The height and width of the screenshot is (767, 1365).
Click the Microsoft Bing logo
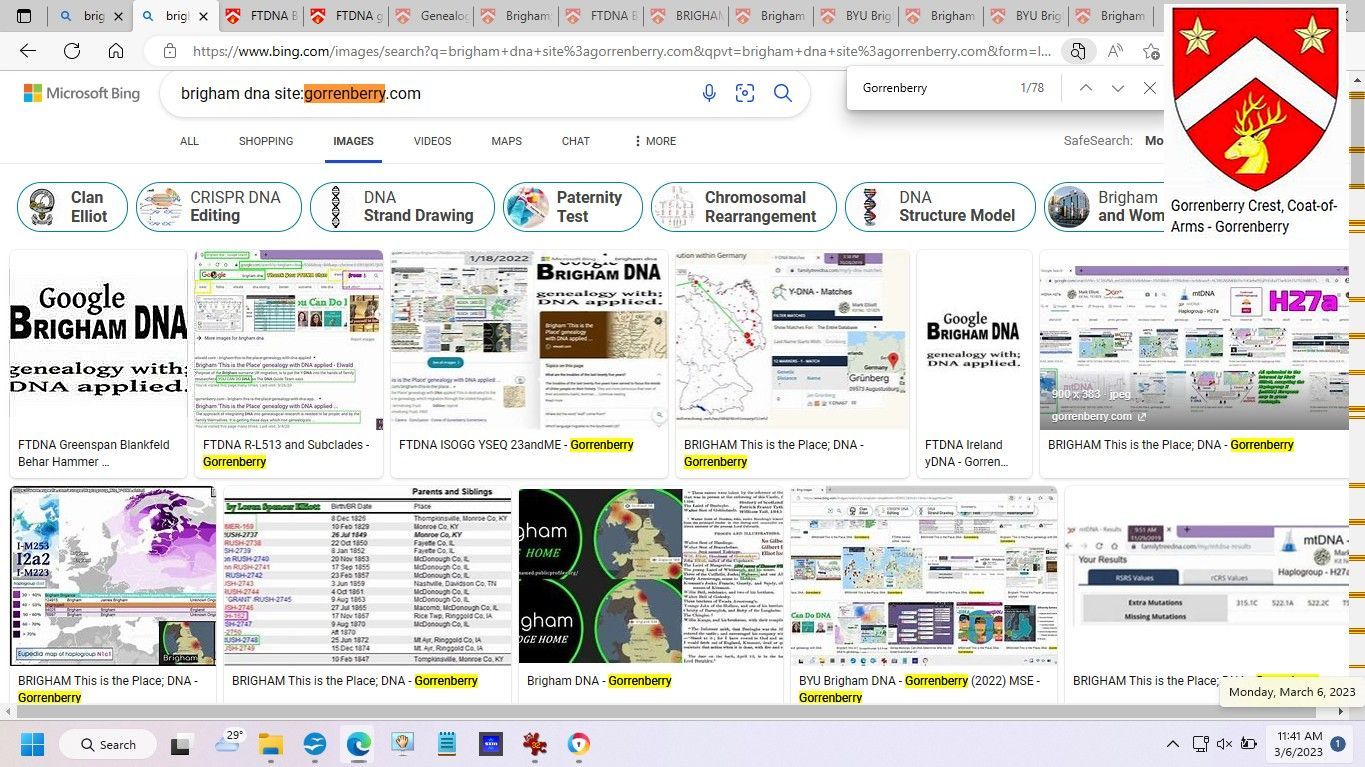point(82,93)
